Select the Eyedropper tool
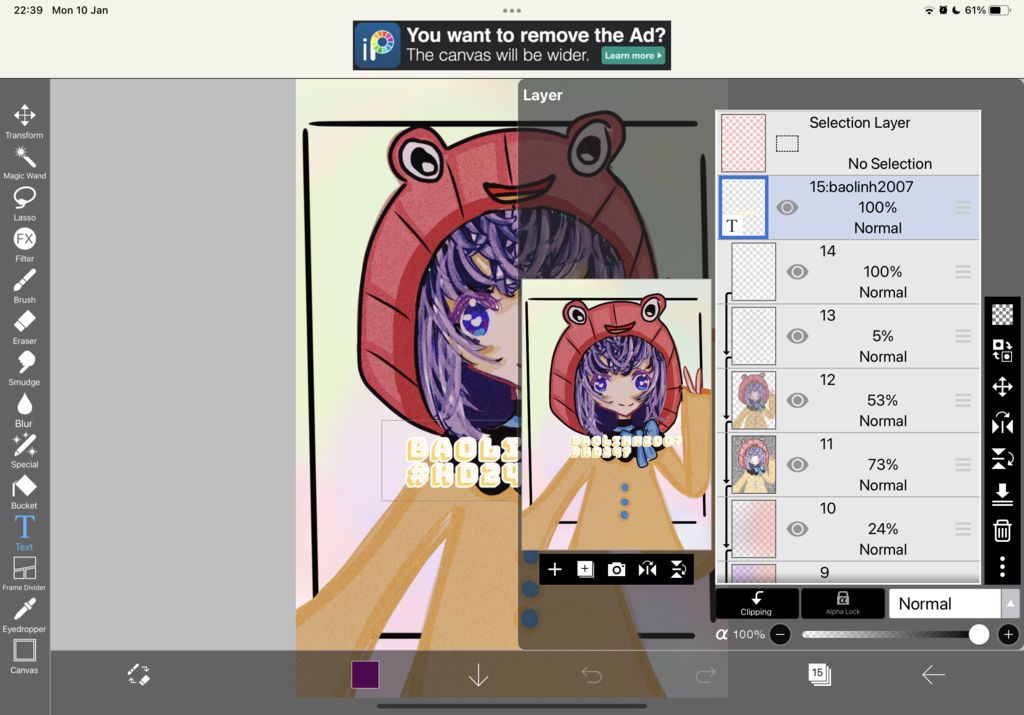 24,615
